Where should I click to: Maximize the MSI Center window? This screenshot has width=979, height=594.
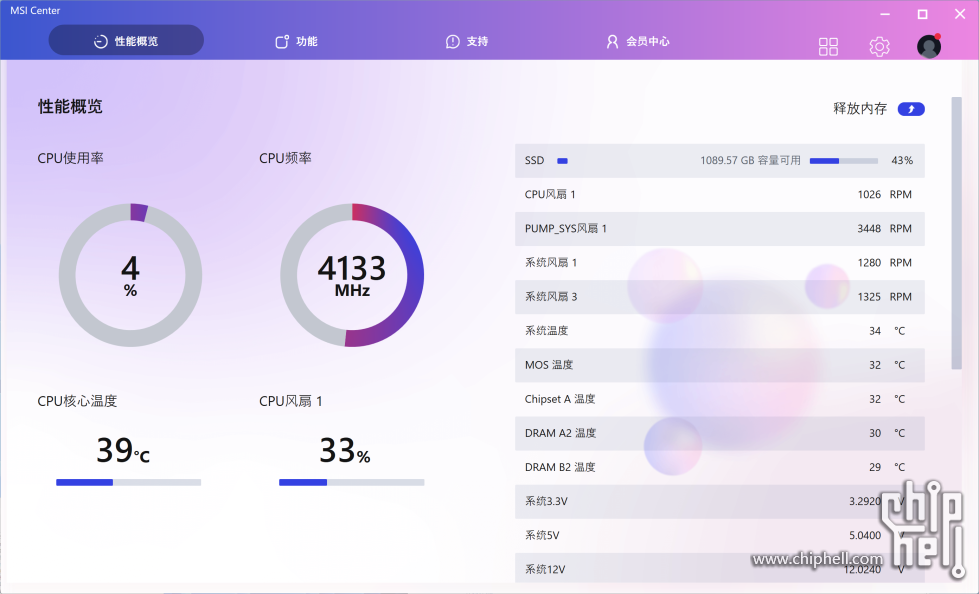tap(922, 14)
